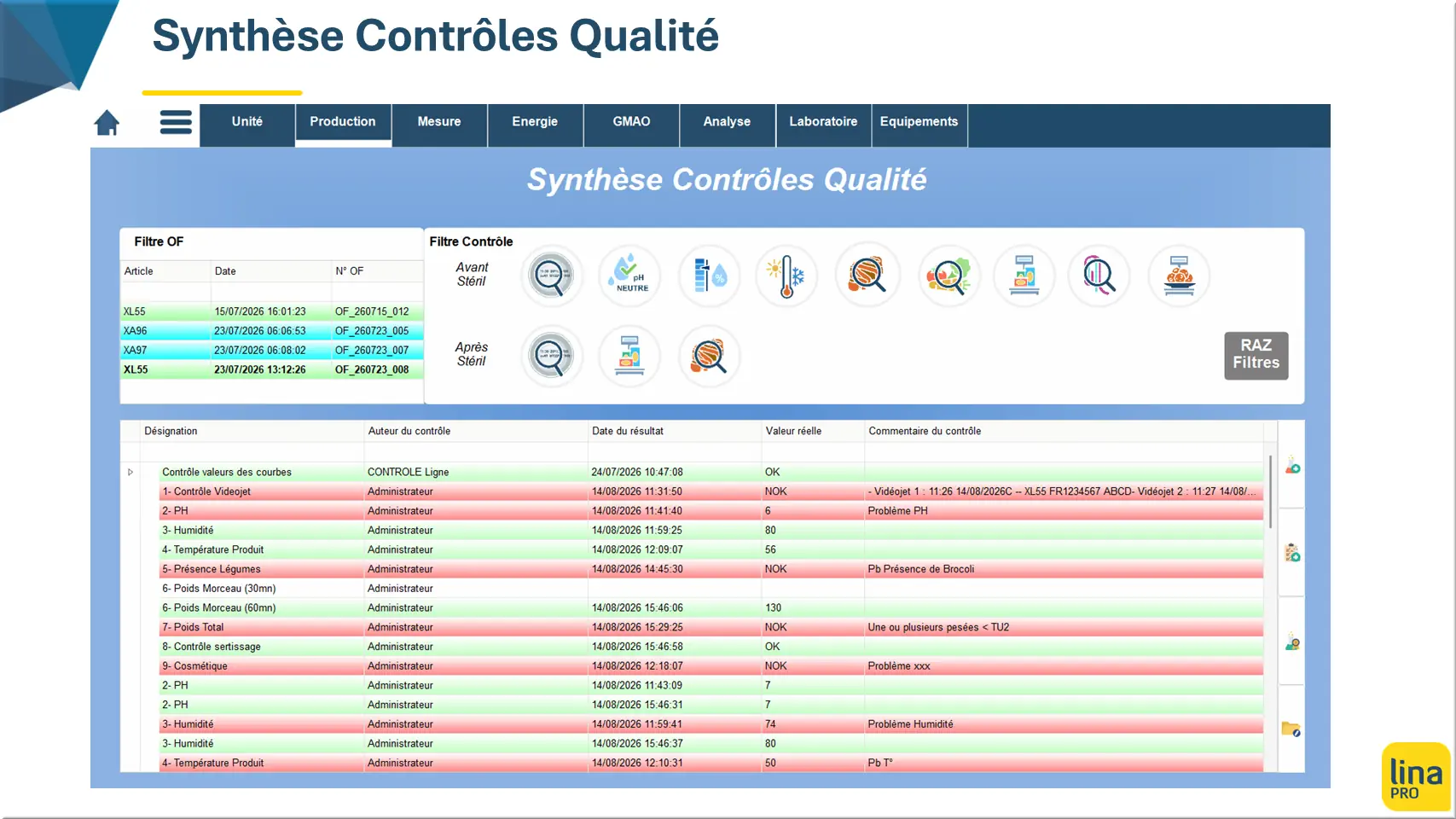Select the '1- Contrôle Videojet' row

[x=711, y=491]
